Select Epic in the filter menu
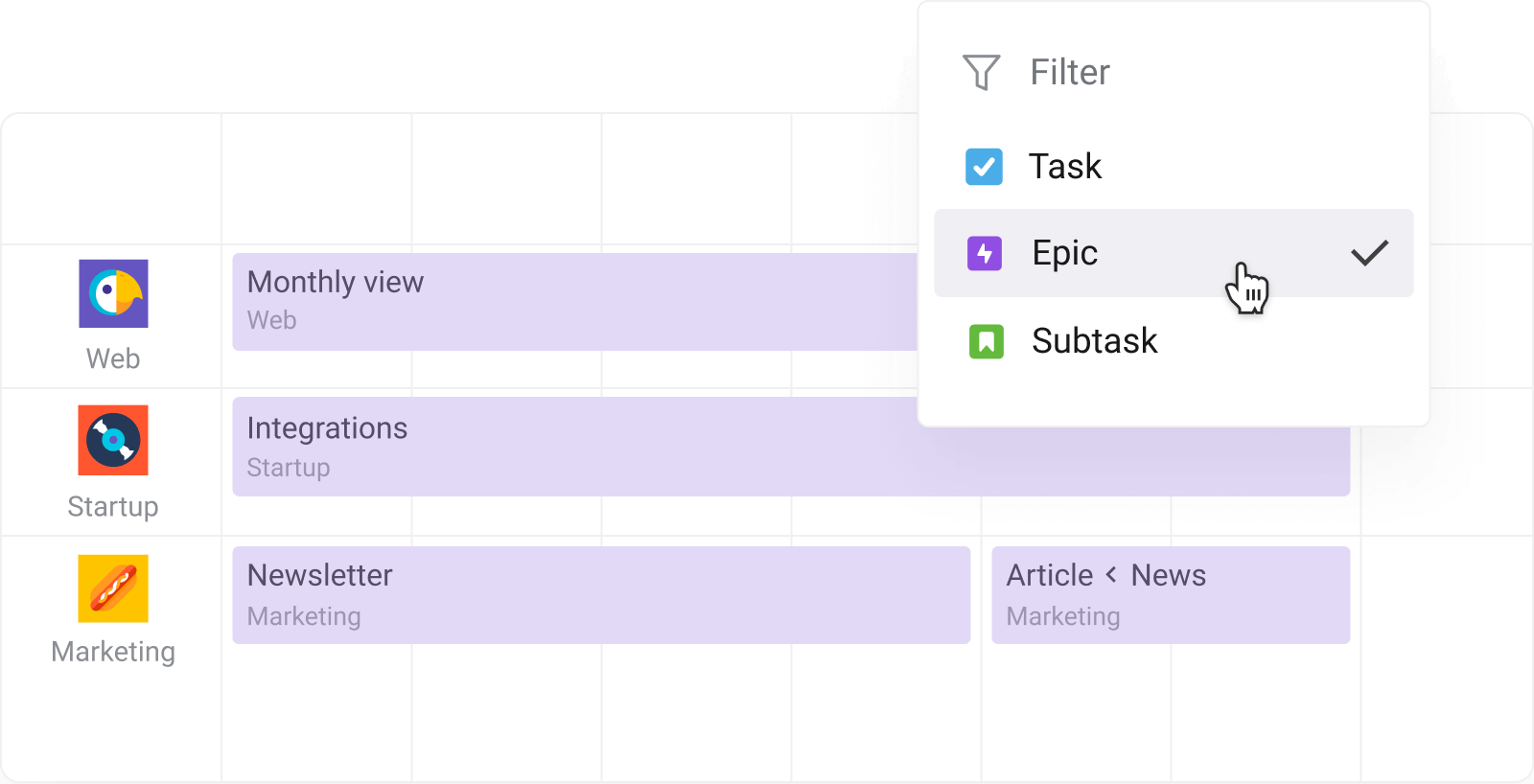Screen dimensions: 1534x784 1064,253
